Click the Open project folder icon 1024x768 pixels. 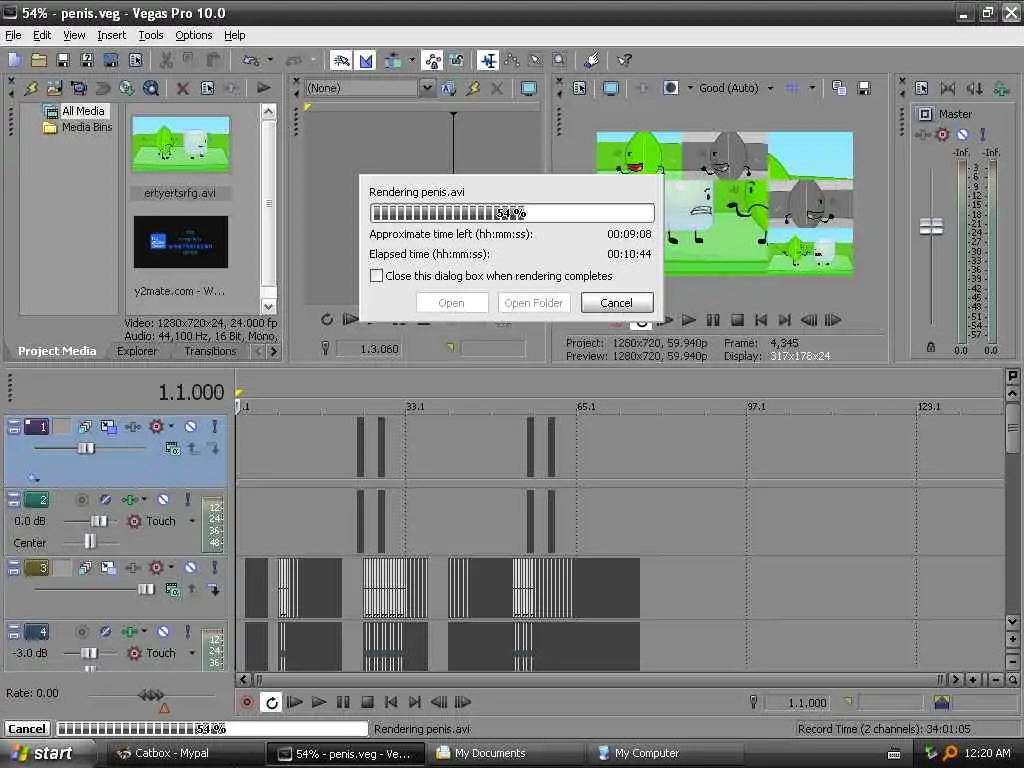tap(39, 60)
